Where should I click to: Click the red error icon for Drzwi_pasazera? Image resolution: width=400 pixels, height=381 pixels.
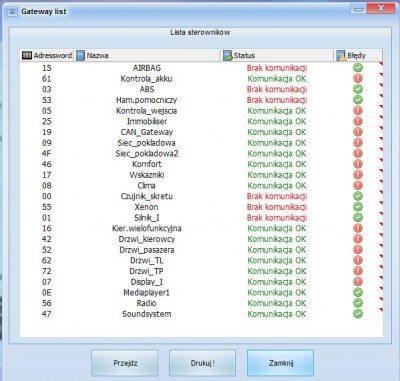358,249
